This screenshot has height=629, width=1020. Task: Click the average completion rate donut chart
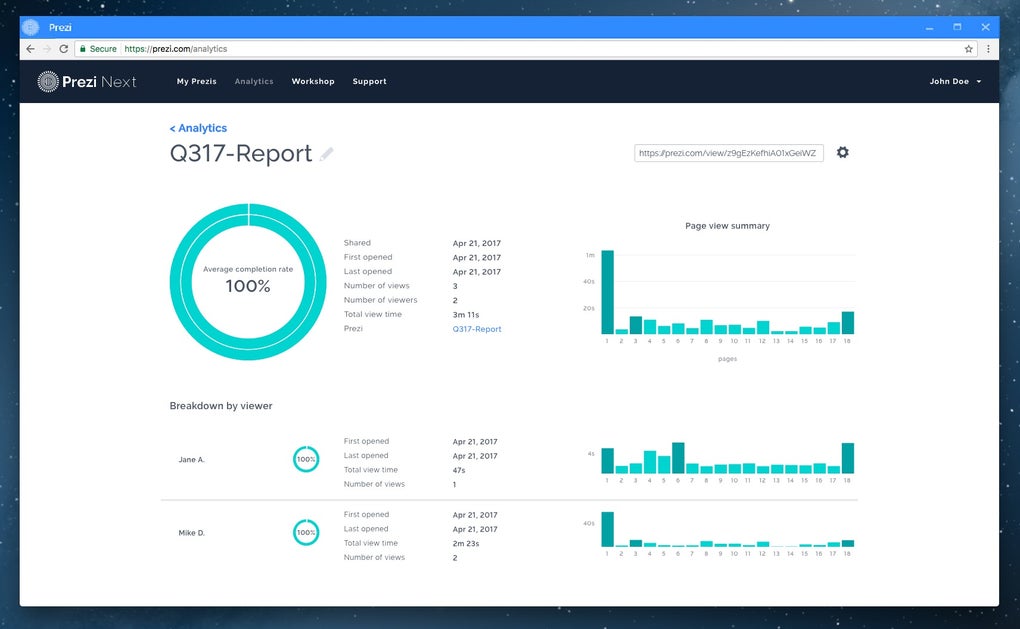248,282
